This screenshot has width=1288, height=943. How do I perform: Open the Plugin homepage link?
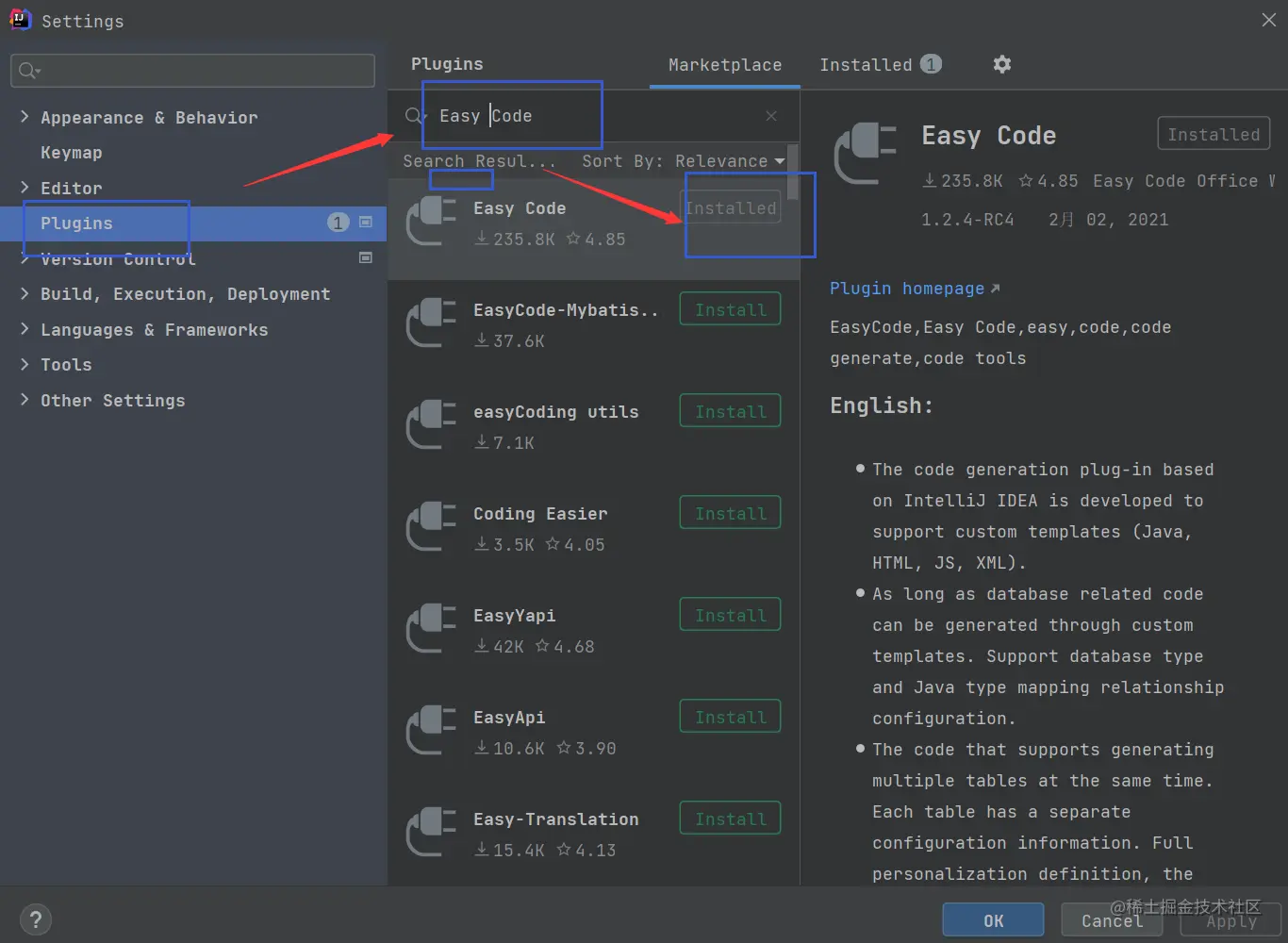click(x=915, y=289)
